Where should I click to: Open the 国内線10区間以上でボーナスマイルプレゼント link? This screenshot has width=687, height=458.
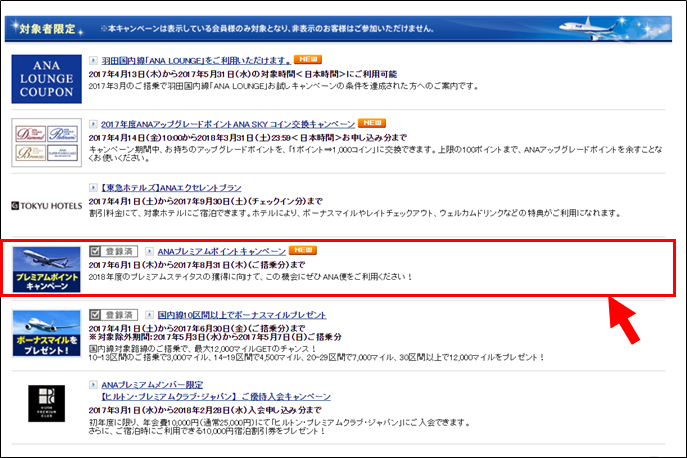pos(242,315)
